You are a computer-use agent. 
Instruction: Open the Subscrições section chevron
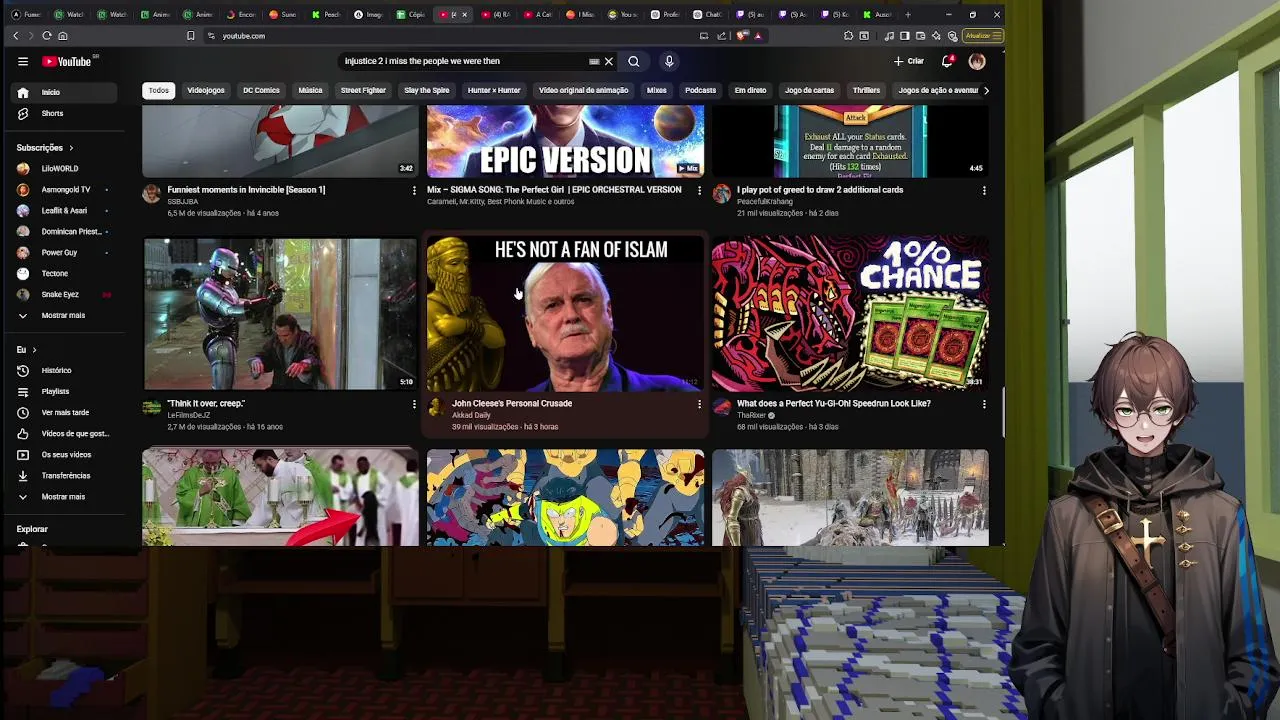[71, 148]
